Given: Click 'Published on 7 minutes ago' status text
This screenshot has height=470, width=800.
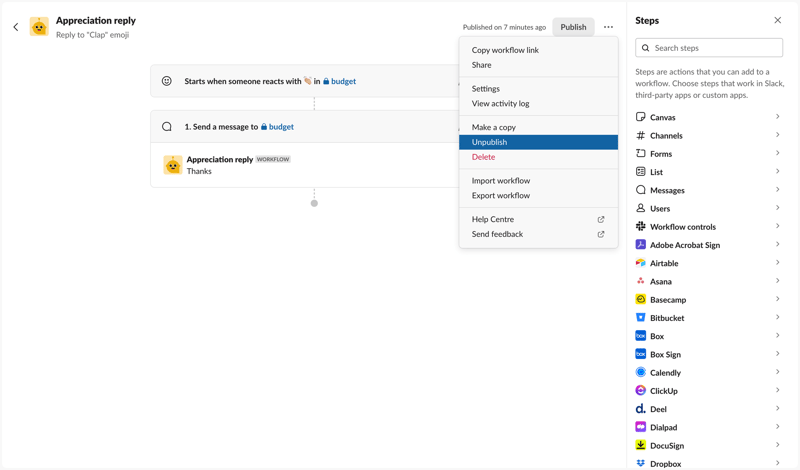Looking at the screenshot, I should pyautogui.click(x=504, y=28).
